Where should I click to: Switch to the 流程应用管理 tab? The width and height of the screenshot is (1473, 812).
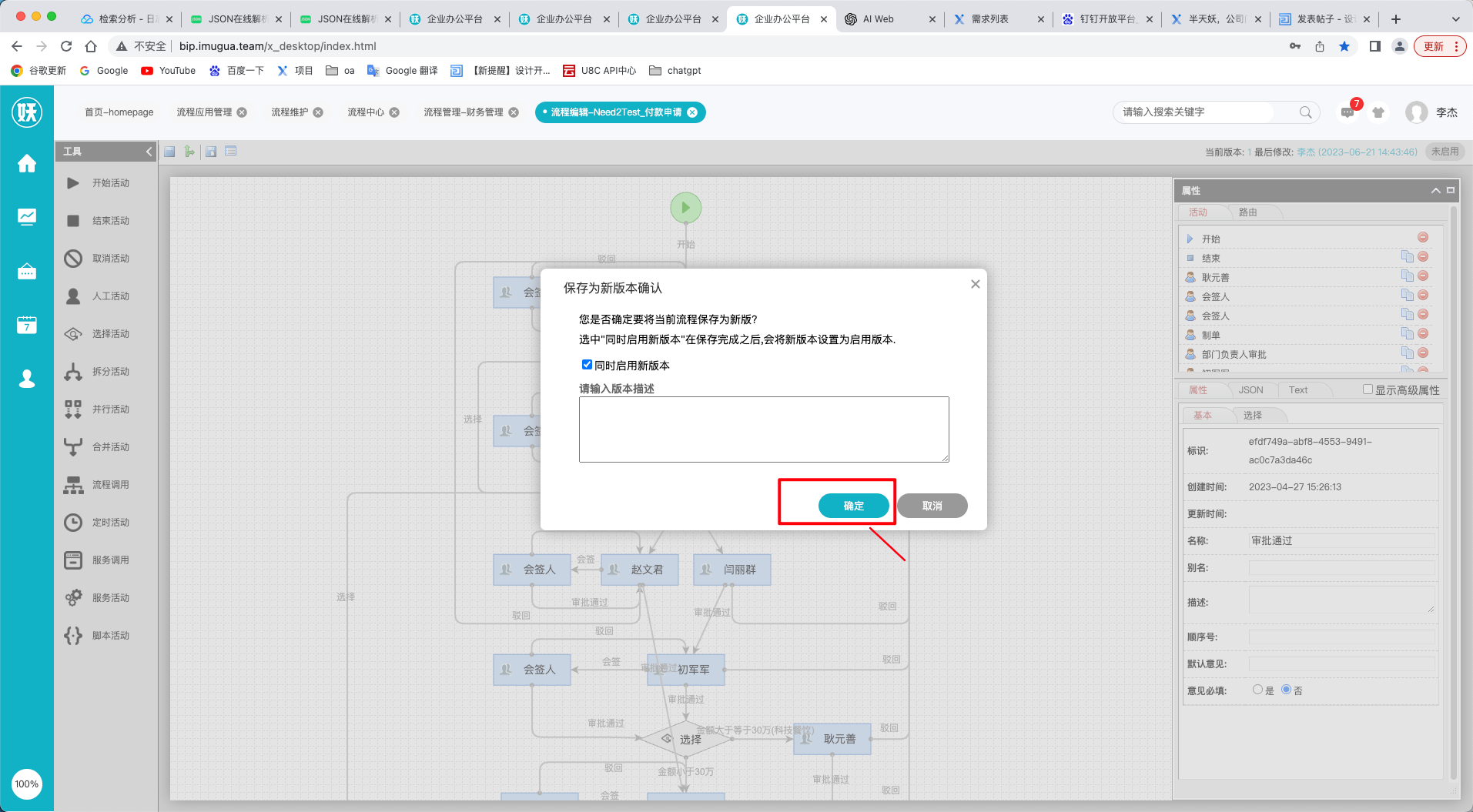(x=204, y=112)
